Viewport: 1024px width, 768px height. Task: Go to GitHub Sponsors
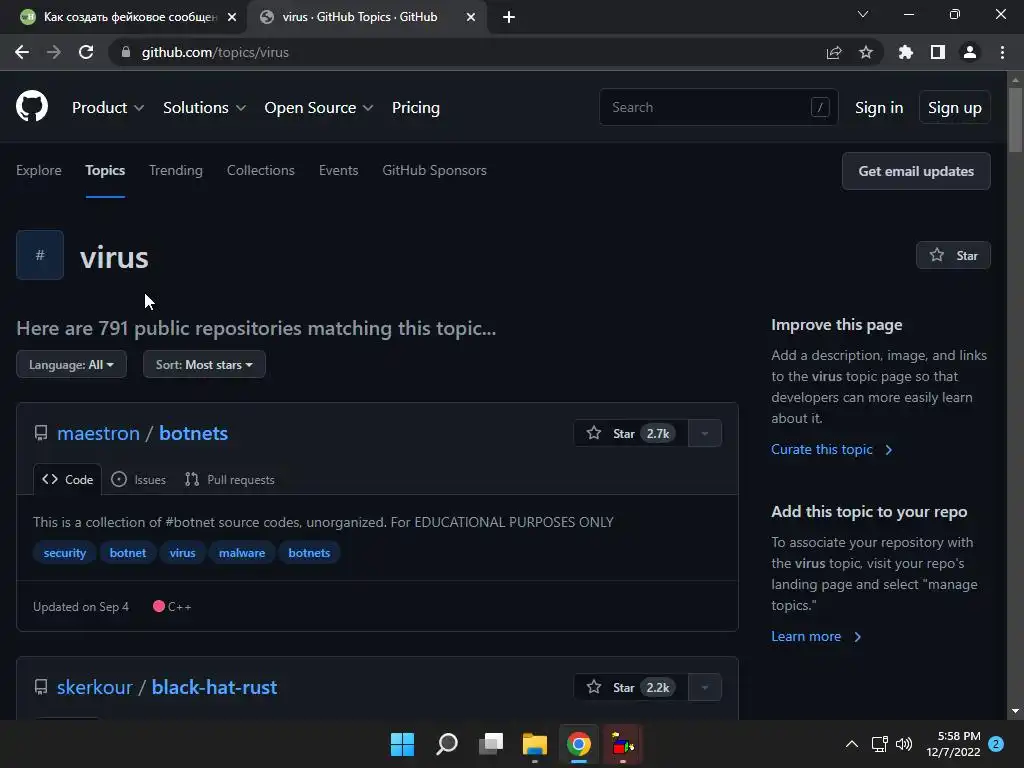pos(434,170)
